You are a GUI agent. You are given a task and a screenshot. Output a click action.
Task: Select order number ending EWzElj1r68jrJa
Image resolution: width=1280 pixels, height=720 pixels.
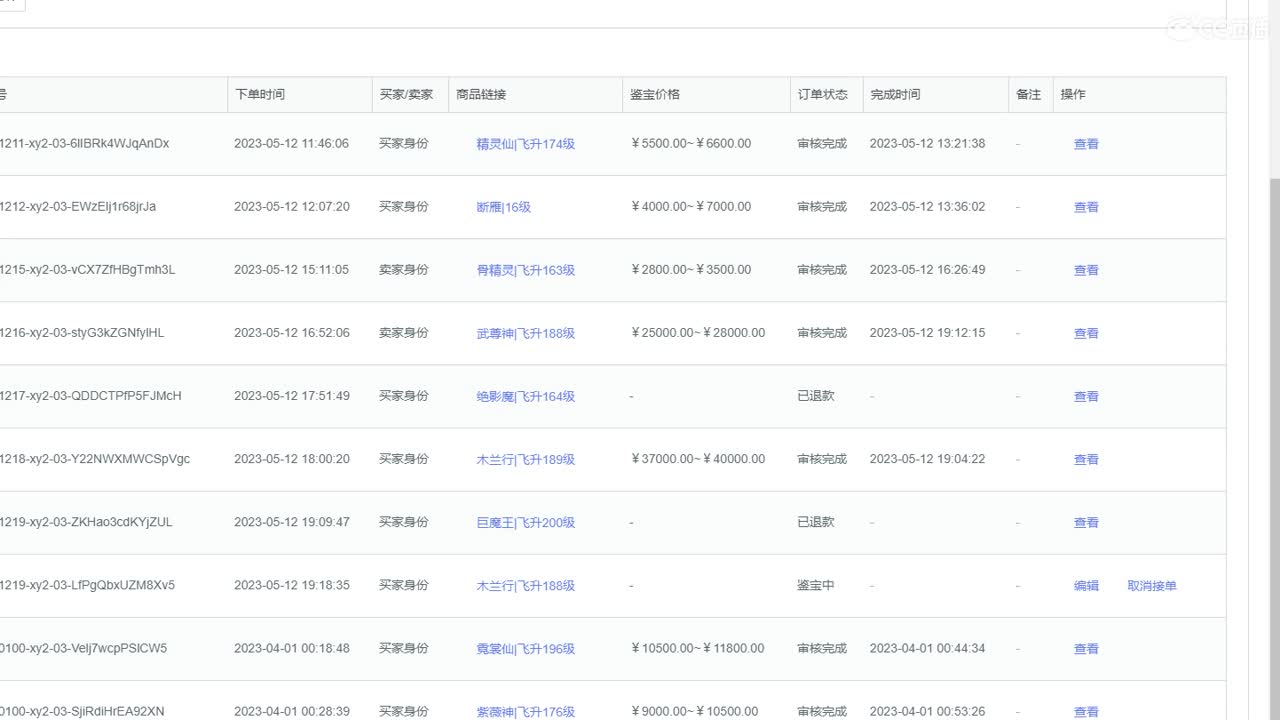pos(78,206)
